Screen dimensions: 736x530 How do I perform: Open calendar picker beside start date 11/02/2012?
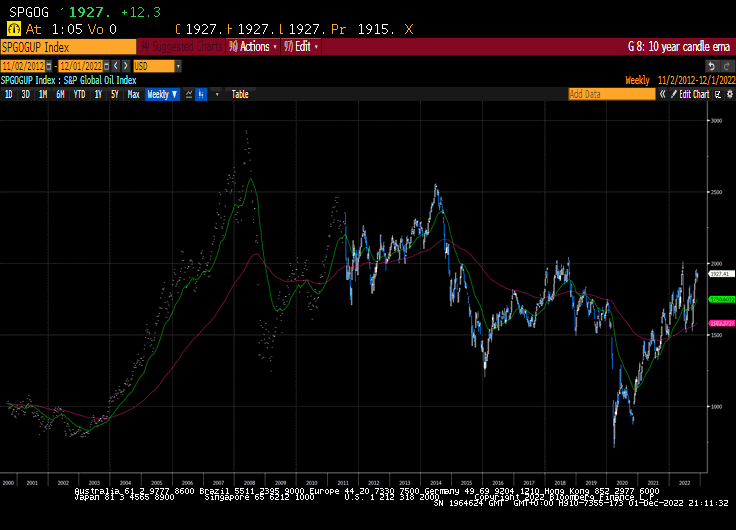pos(49,66)
